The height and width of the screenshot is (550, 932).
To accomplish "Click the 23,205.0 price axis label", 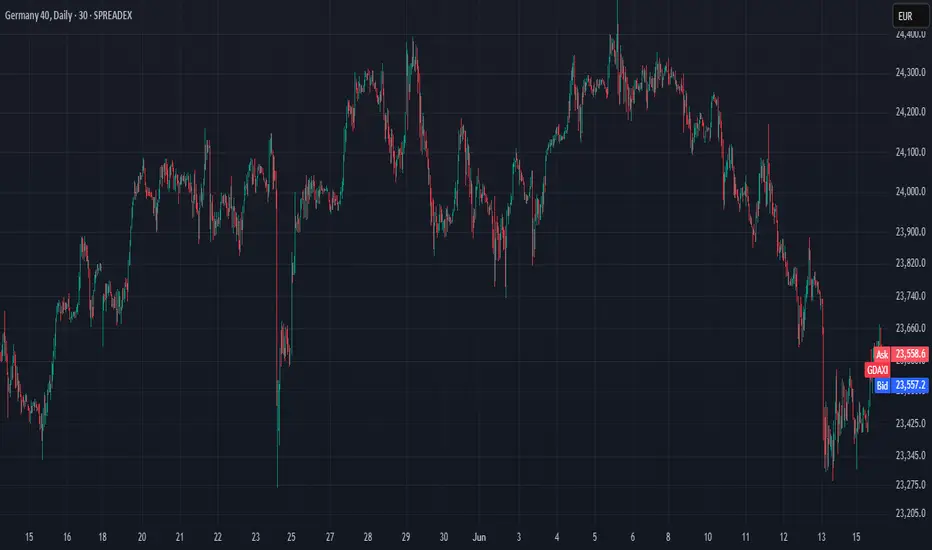I will click(x=911, y=513).
